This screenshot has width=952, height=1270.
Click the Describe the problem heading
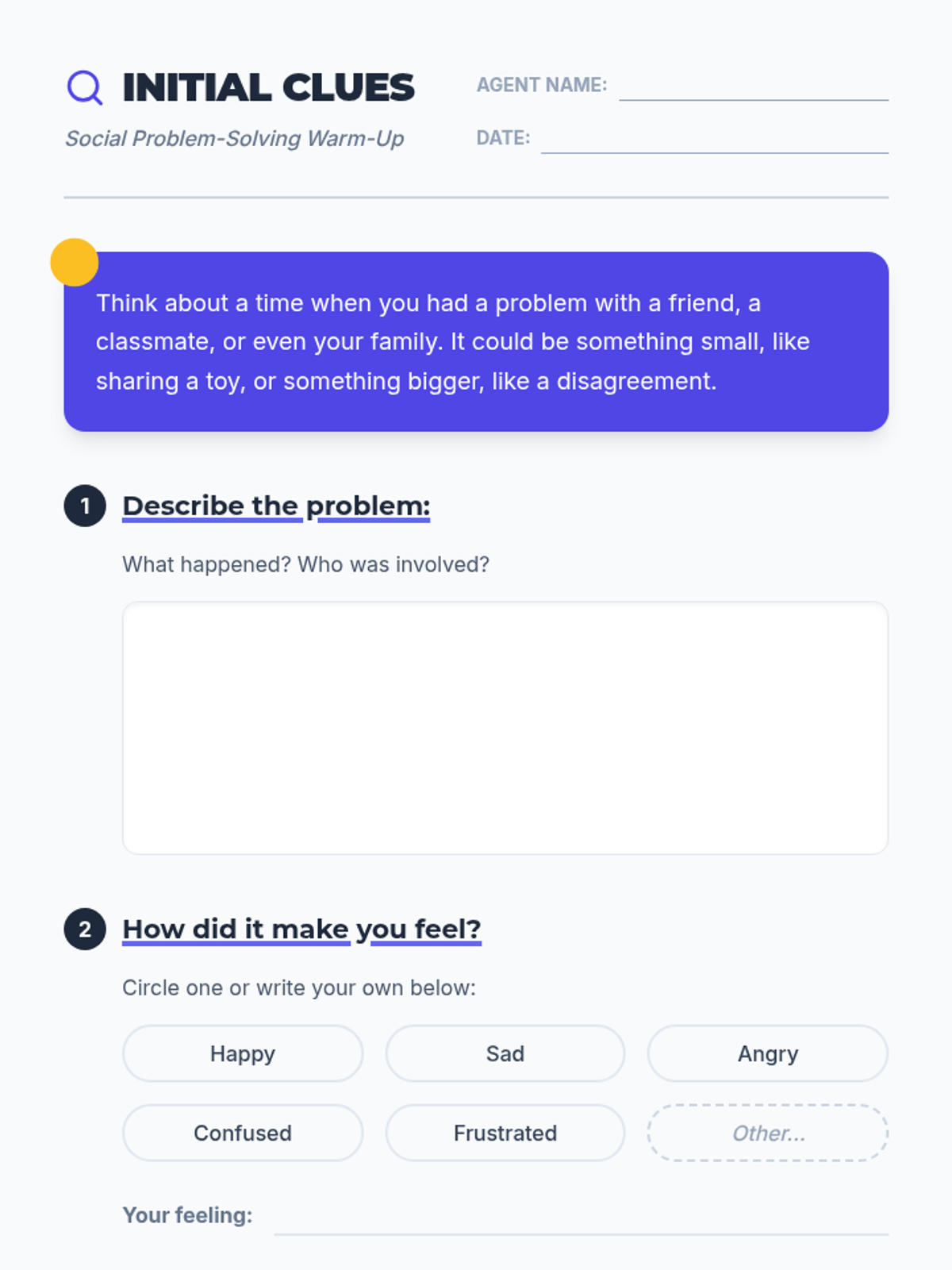pyautogui.click(x=276, y=506)
